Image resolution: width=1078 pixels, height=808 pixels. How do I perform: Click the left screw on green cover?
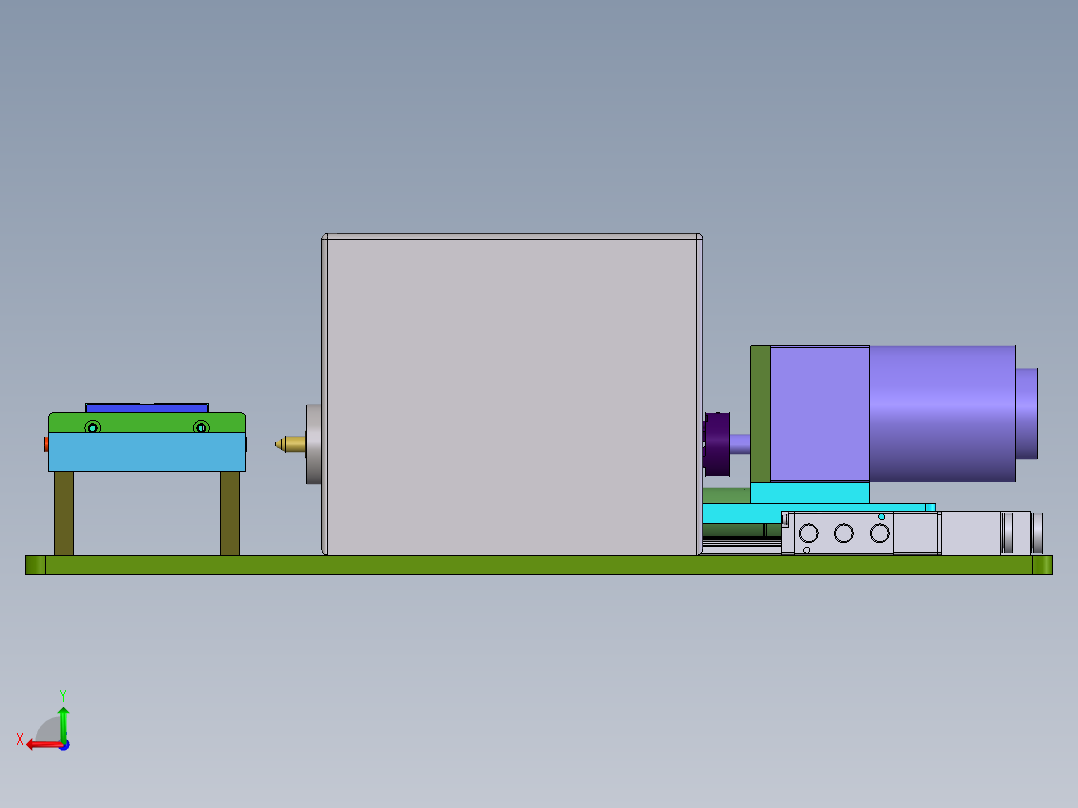click(93, 428)
